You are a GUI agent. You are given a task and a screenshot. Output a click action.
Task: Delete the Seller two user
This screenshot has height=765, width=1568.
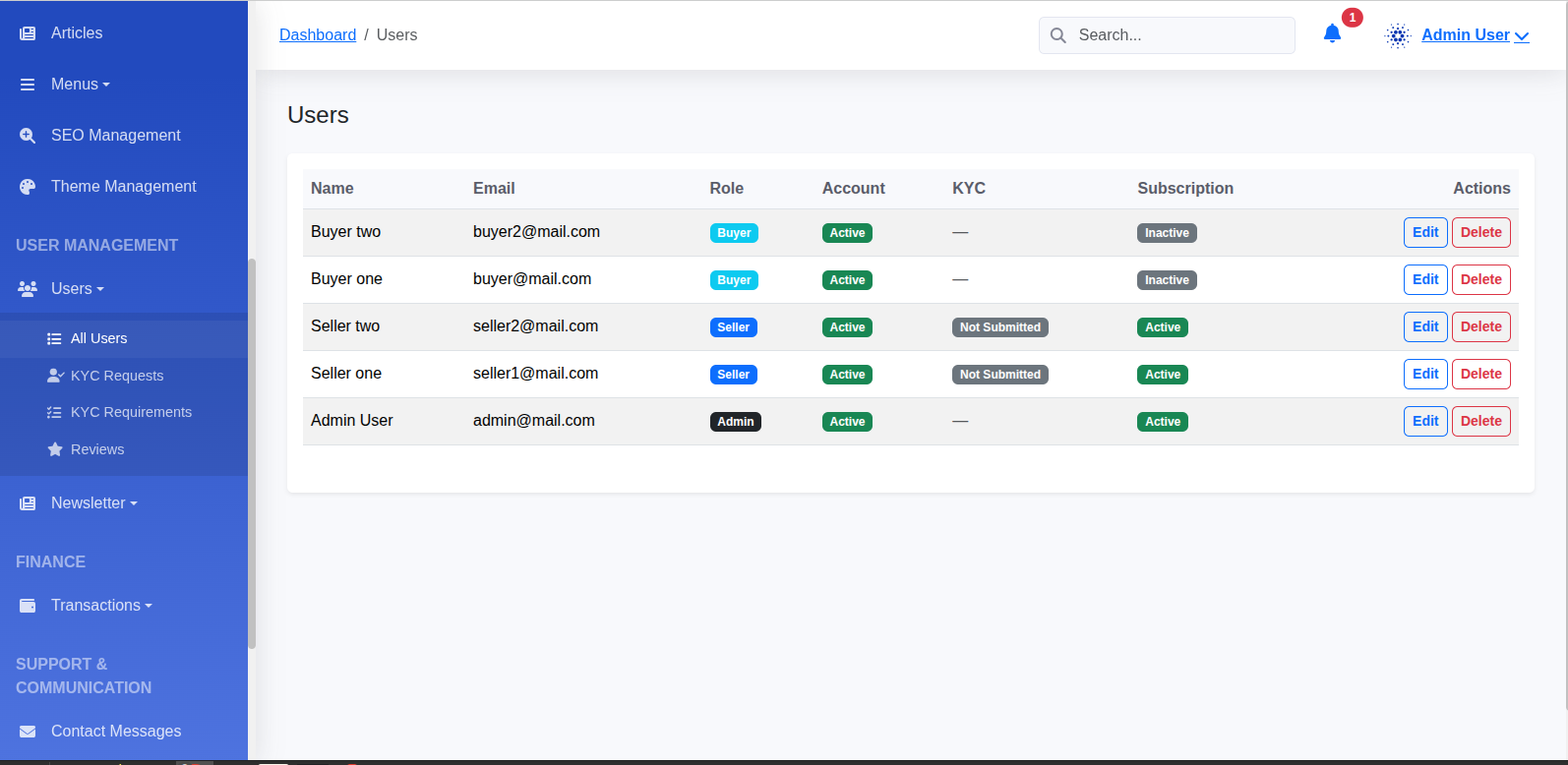tap(1481, 327)
